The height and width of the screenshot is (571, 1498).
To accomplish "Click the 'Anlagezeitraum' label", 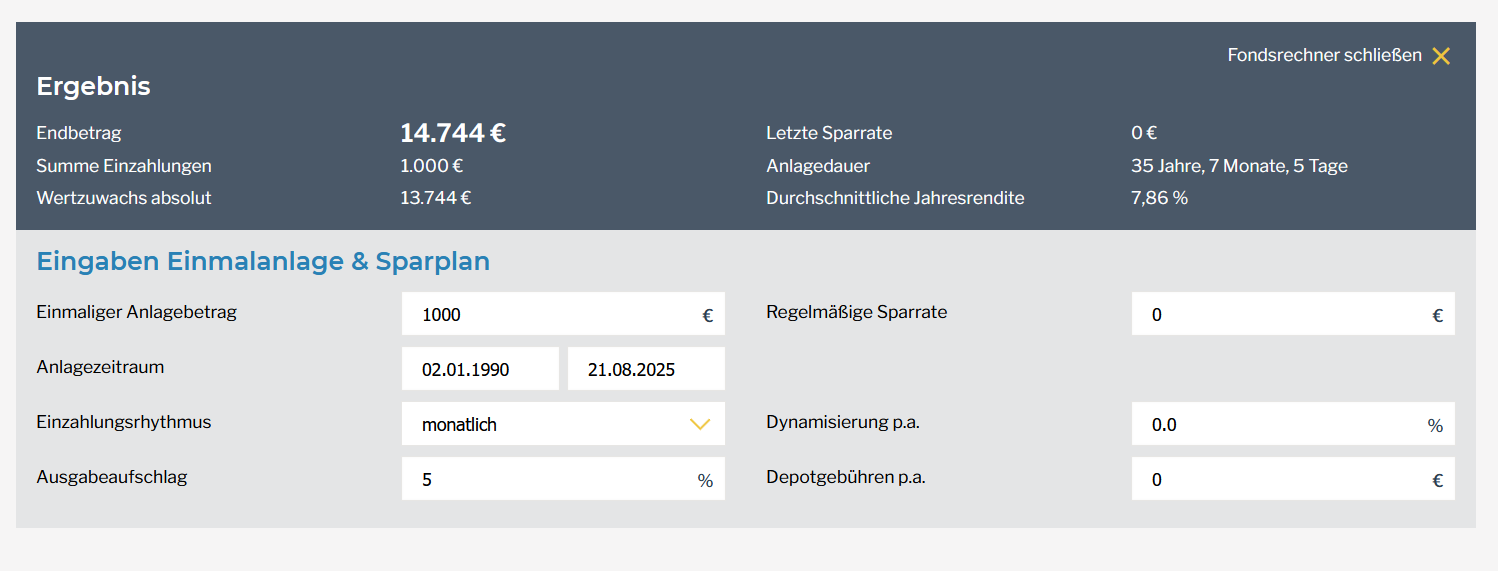I will [100, 367].
